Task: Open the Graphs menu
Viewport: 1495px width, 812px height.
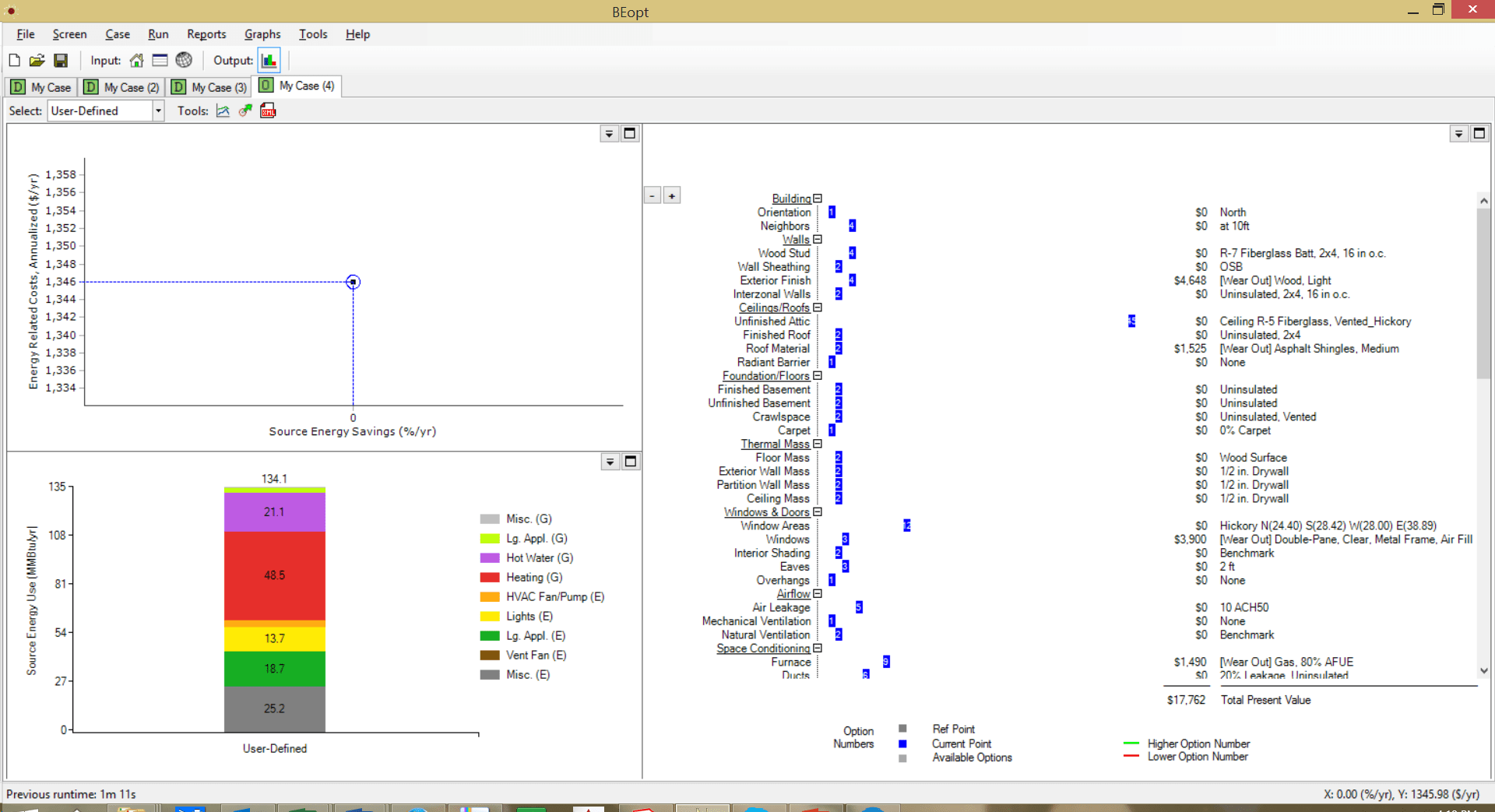Action: tap(262, 34)
